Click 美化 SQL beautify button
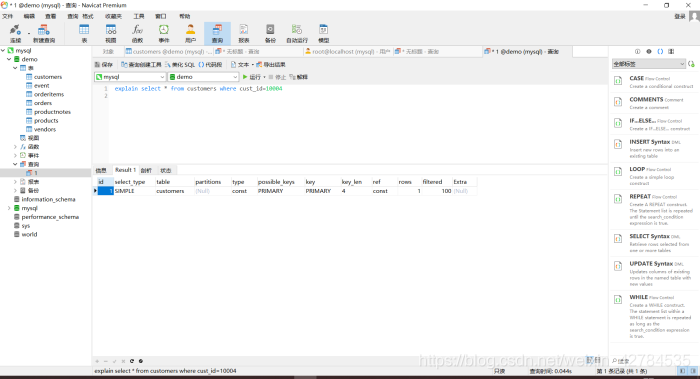The image size is (700, 379). 180,64
